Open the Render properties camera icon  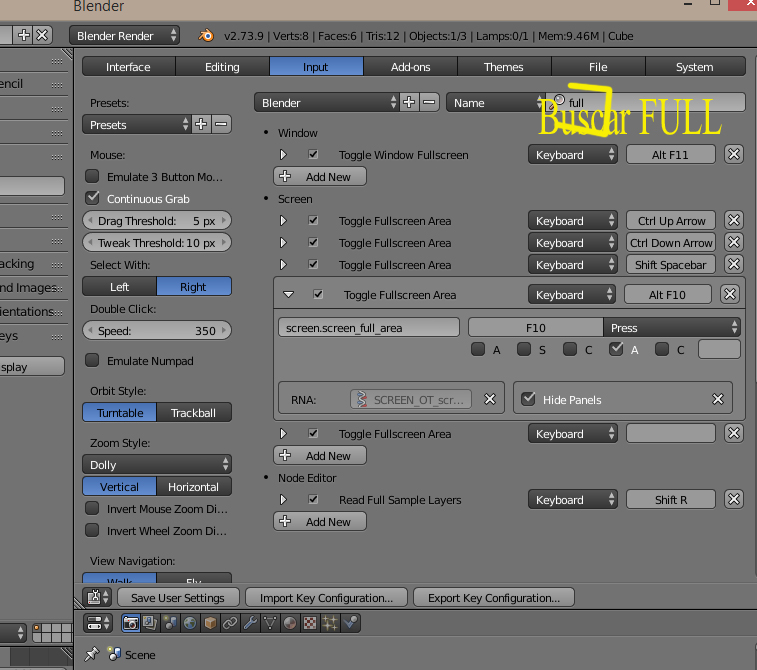tap(131, 623)
